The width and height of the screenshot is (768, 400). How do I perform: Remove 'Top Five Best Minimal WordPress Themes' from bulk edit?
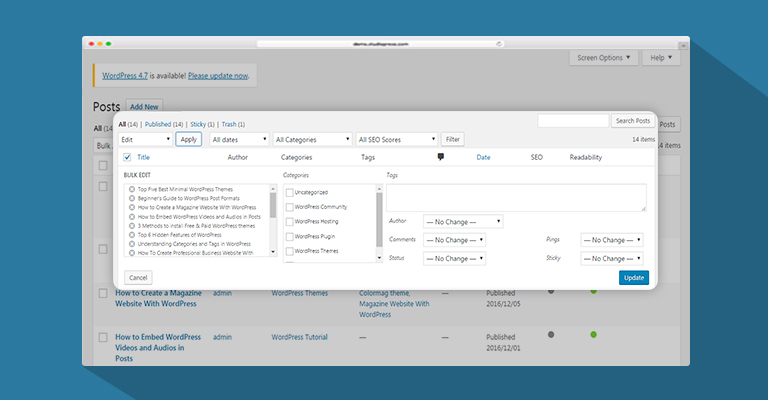(132, 189)
